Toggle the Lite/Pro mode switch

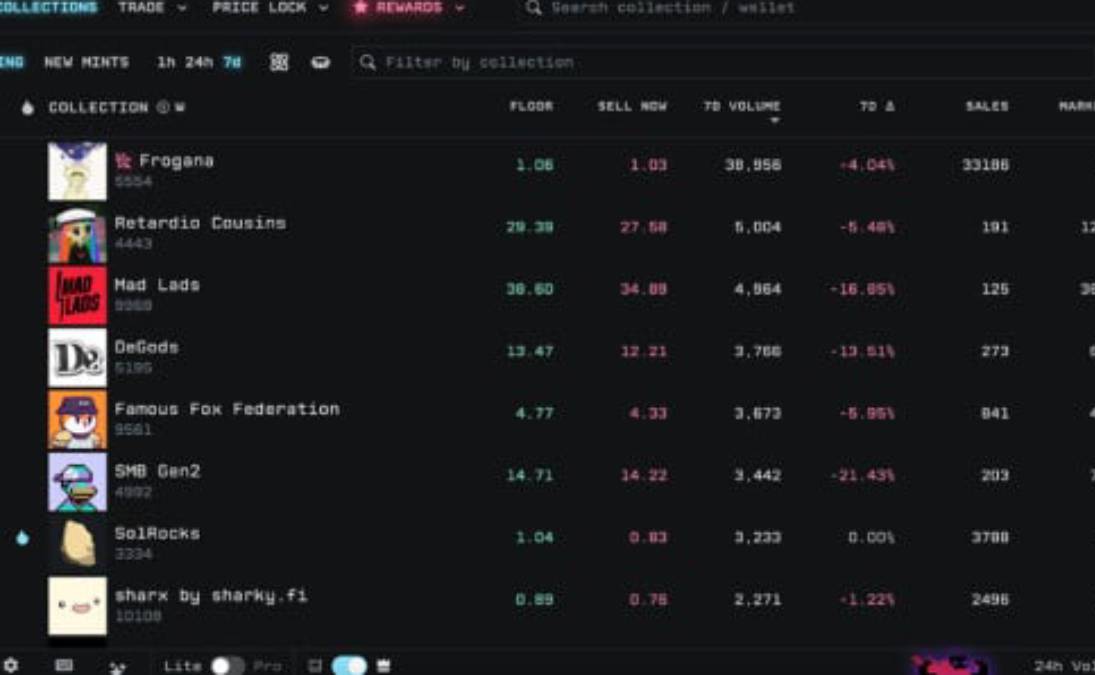[227, 665]
